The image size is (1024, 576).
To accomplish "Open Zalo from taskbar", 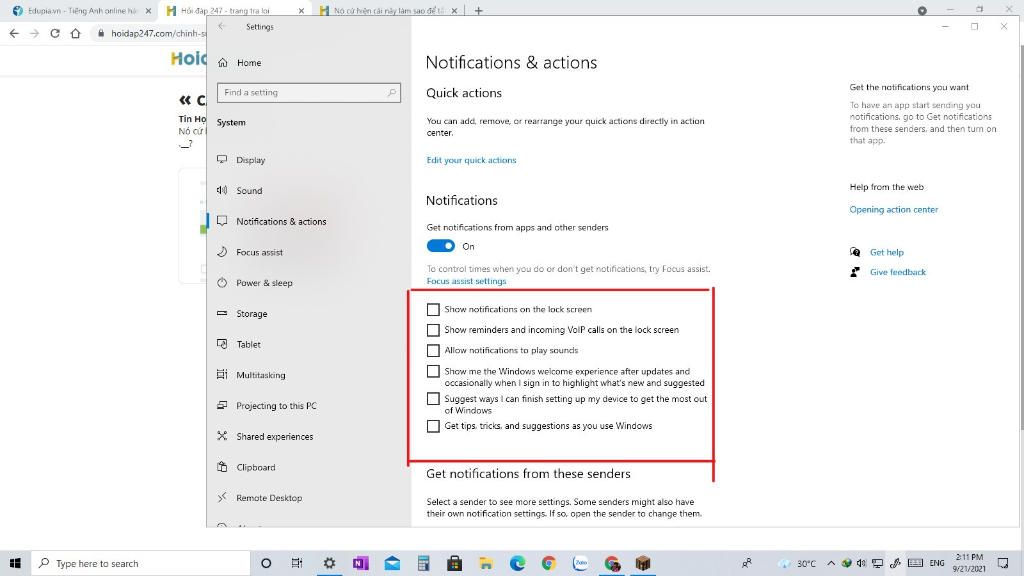I will point(580,563).
